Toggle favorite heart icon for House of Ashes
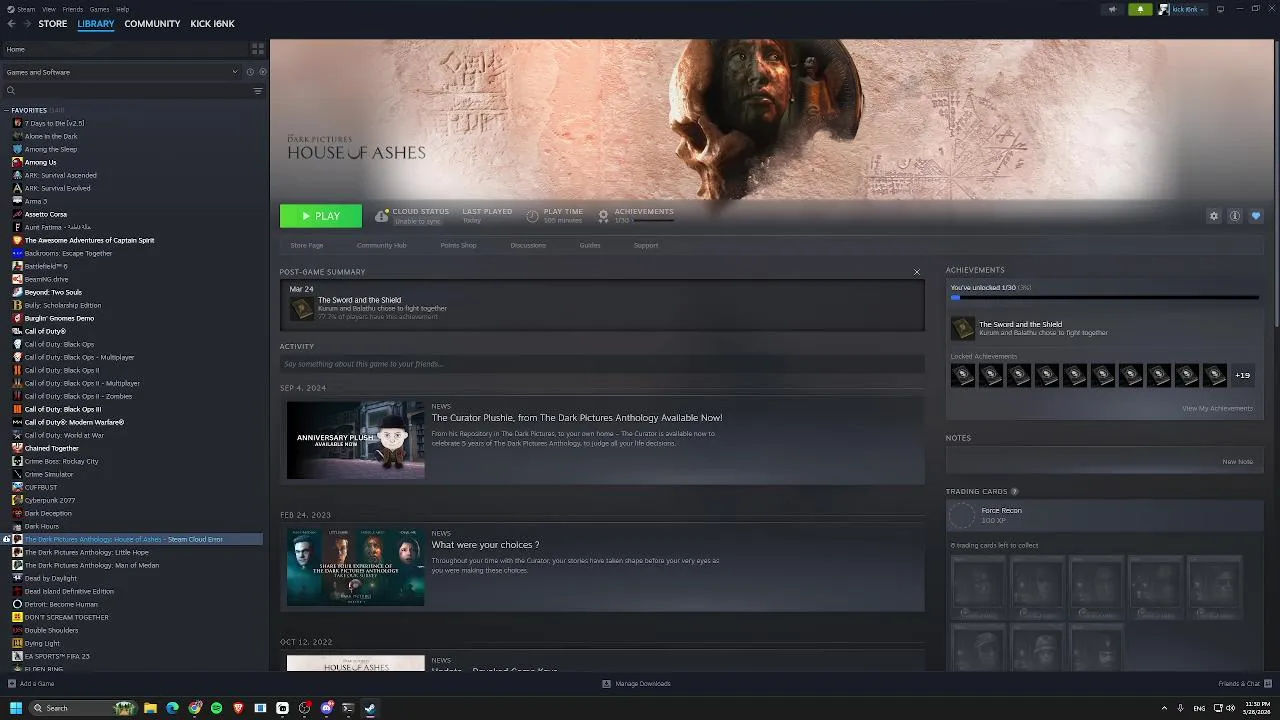The height and width of the screenshot is (720, 1280). point(1256,216)
